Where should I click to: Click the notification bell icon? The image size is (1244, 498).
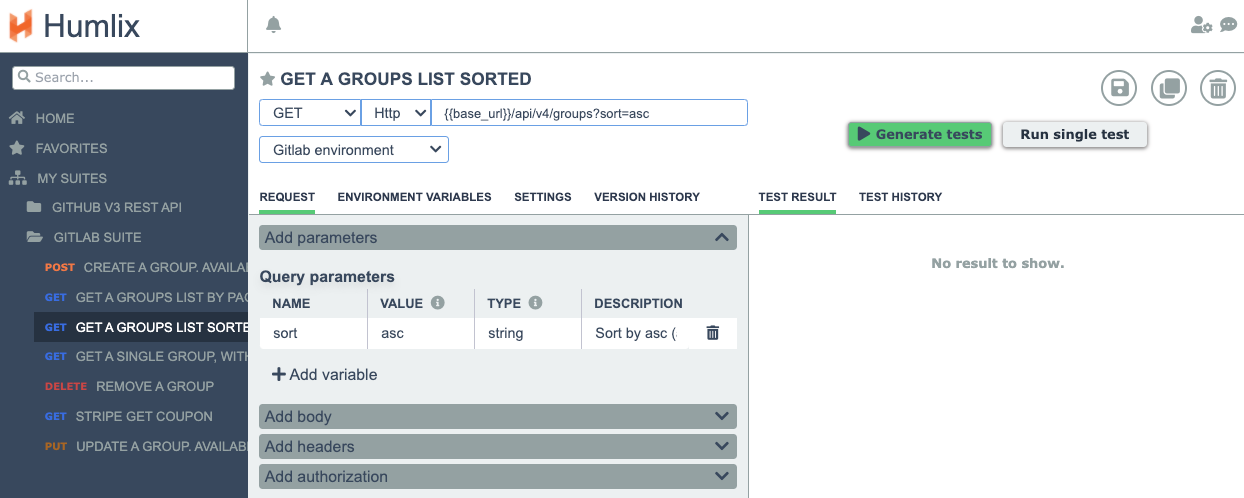[x=273, y=25]
